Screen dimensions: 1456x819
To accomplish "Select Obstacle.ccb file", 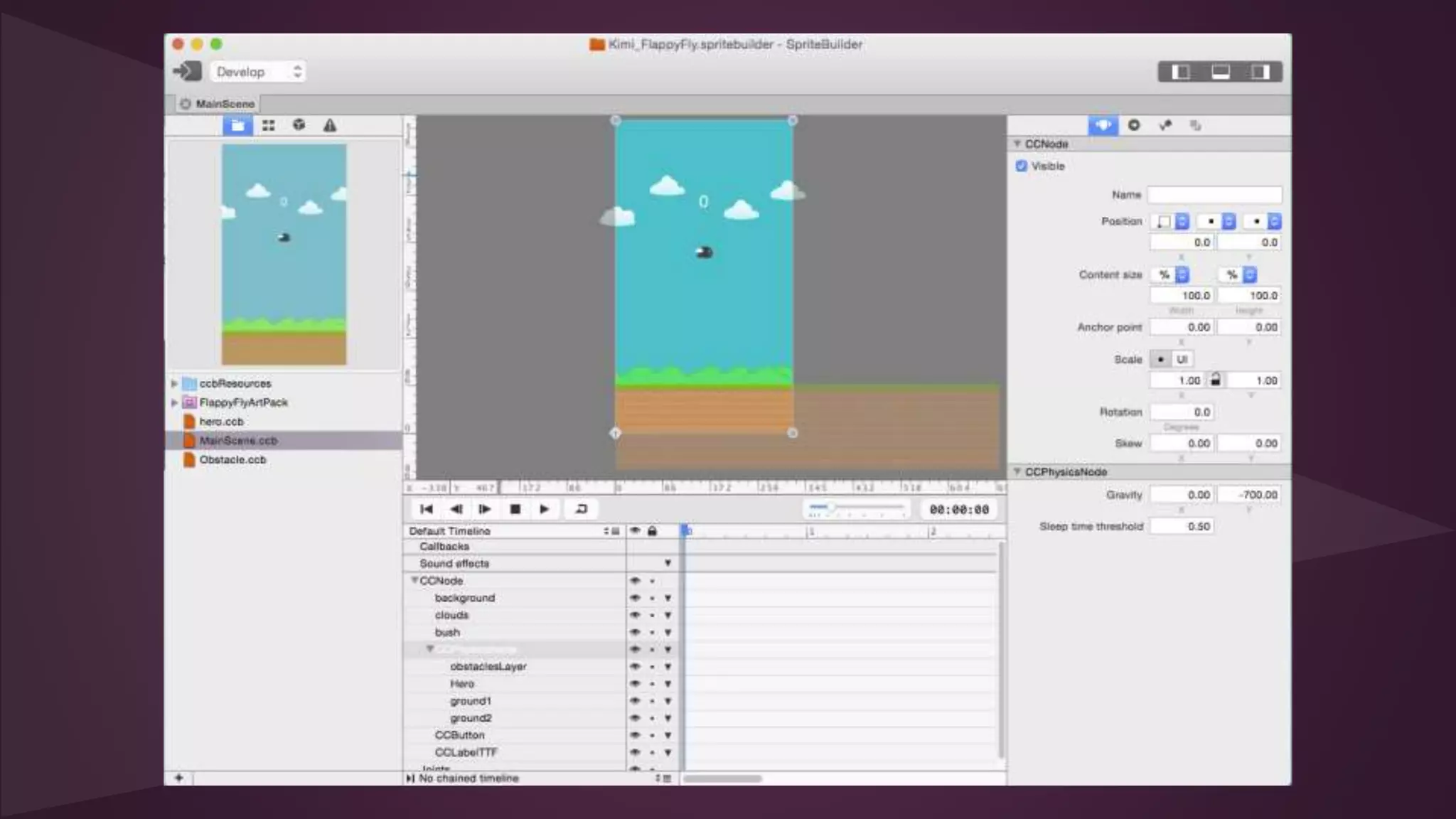I will [232, 460].
